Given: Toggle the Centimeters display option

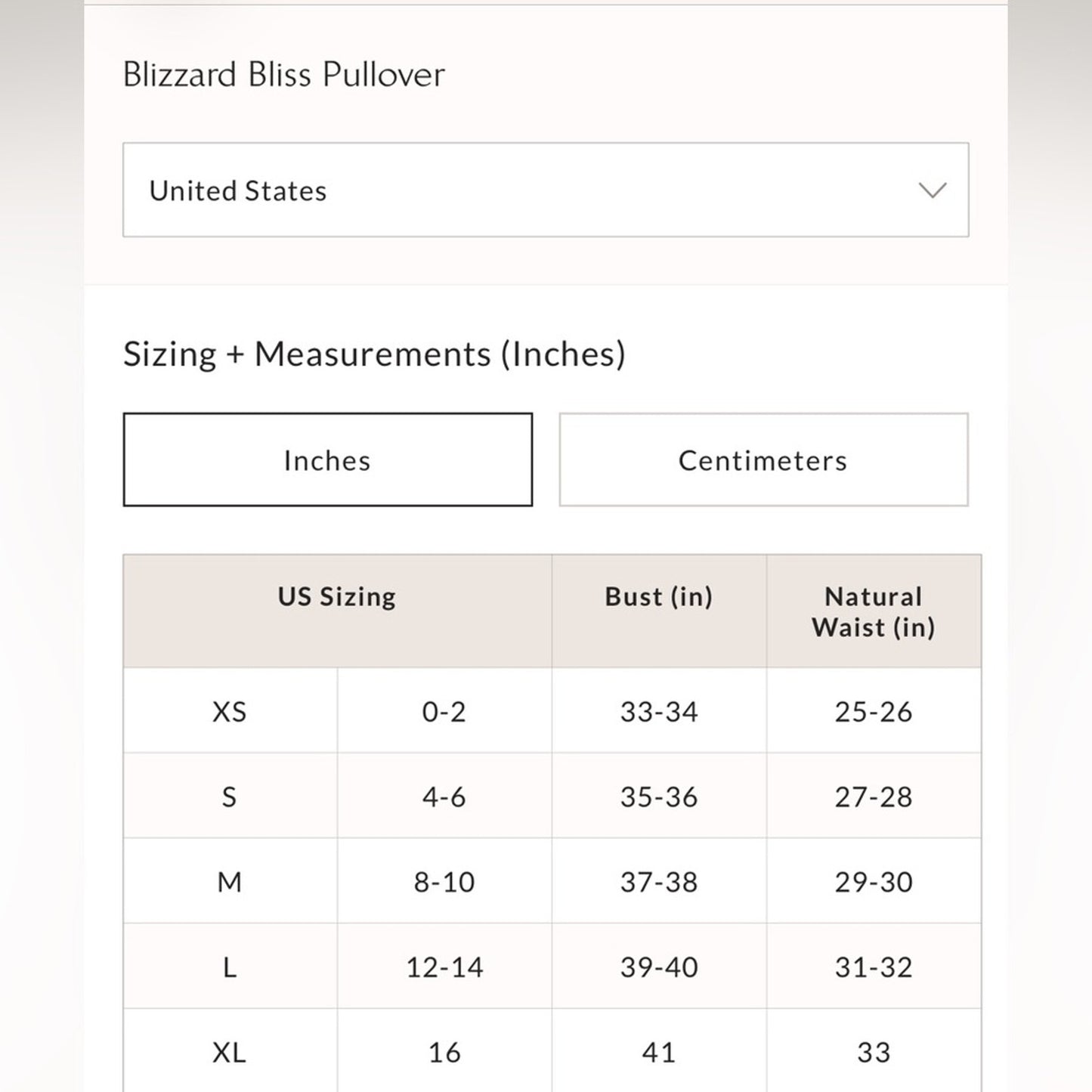Looking at the screenshot, I should (763, 459).
